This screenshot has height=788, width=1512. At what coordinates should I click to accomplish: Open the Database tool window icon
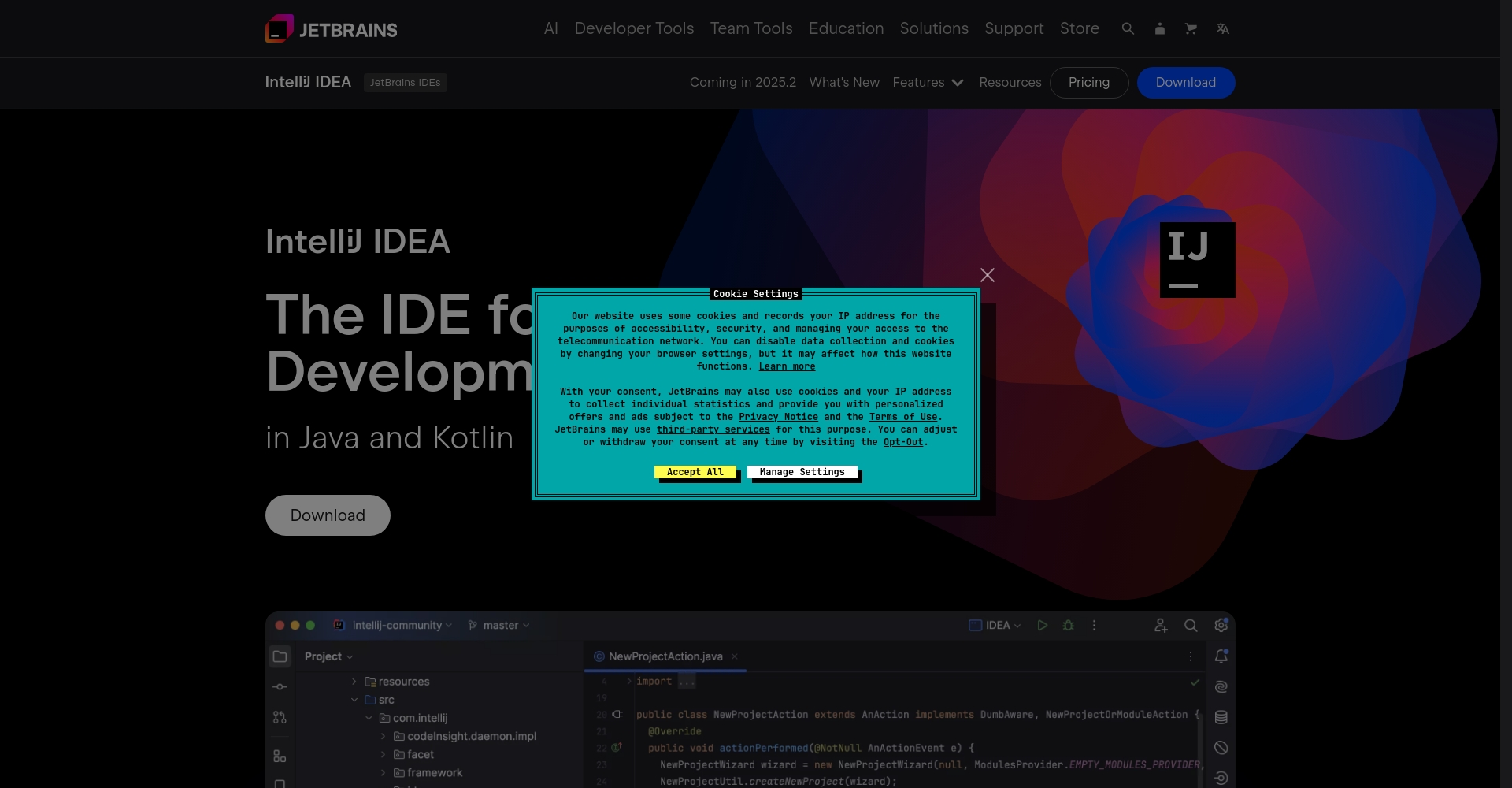[x=1221, y=716]
